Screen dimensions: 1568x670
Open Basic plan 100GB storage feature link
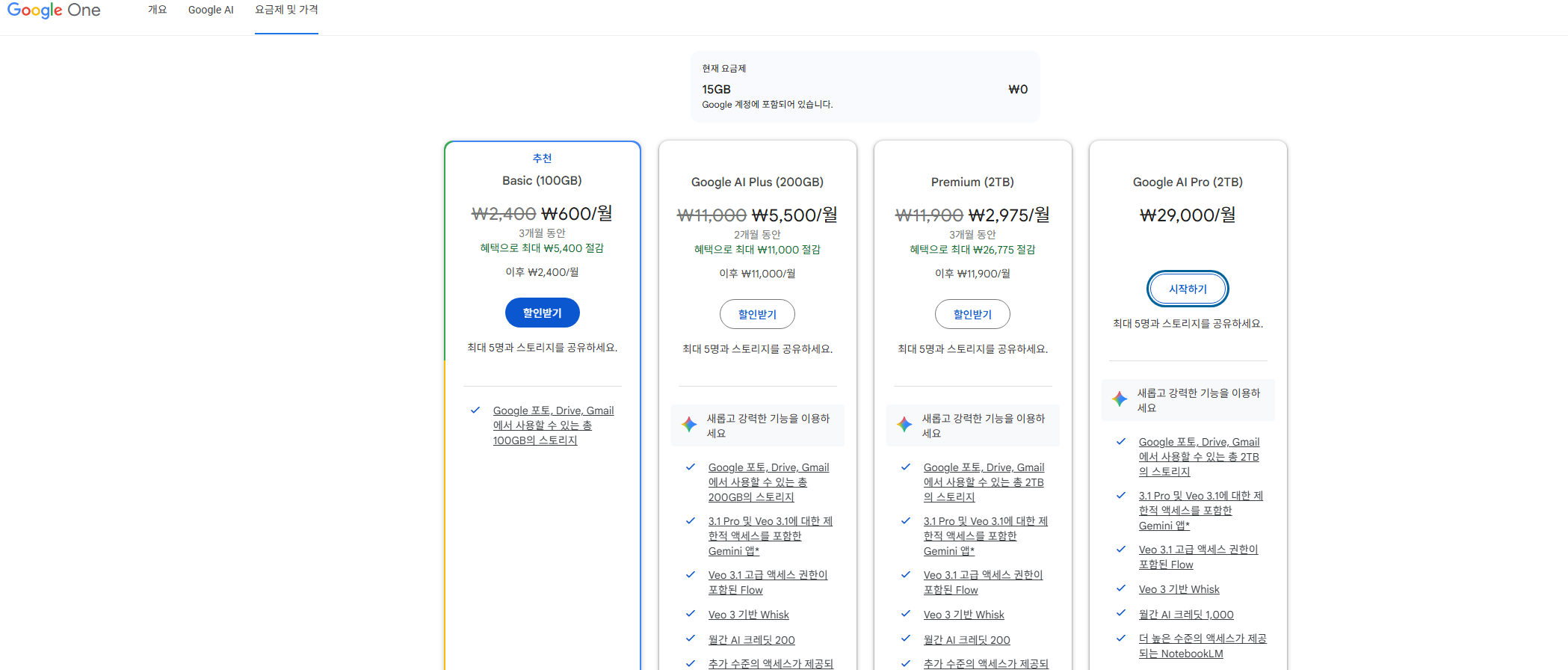coord(553,425)
